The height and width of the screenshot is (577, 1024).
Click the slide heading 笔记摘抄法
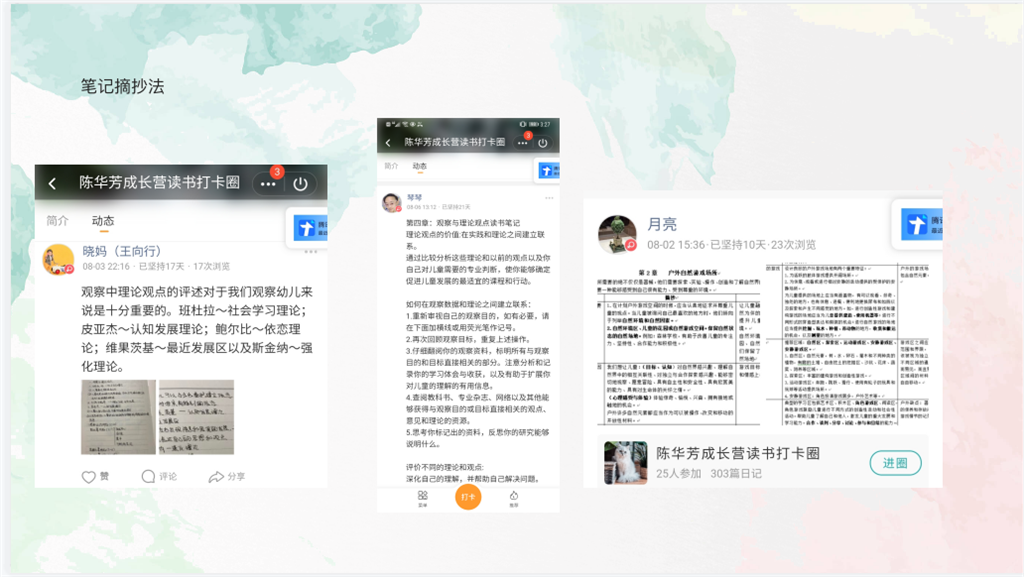pyautogui.click(x=123, y=86)
